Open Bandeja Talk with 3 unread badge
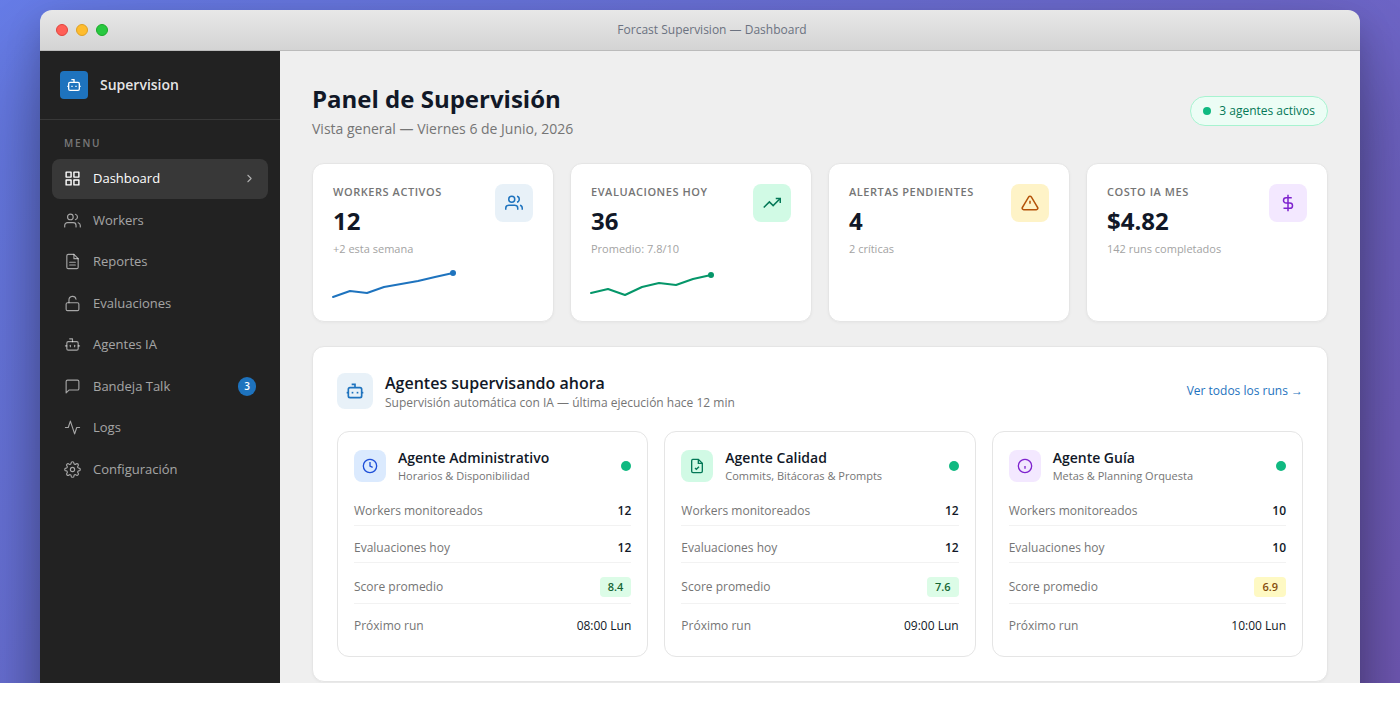 (x=160, y=386)
